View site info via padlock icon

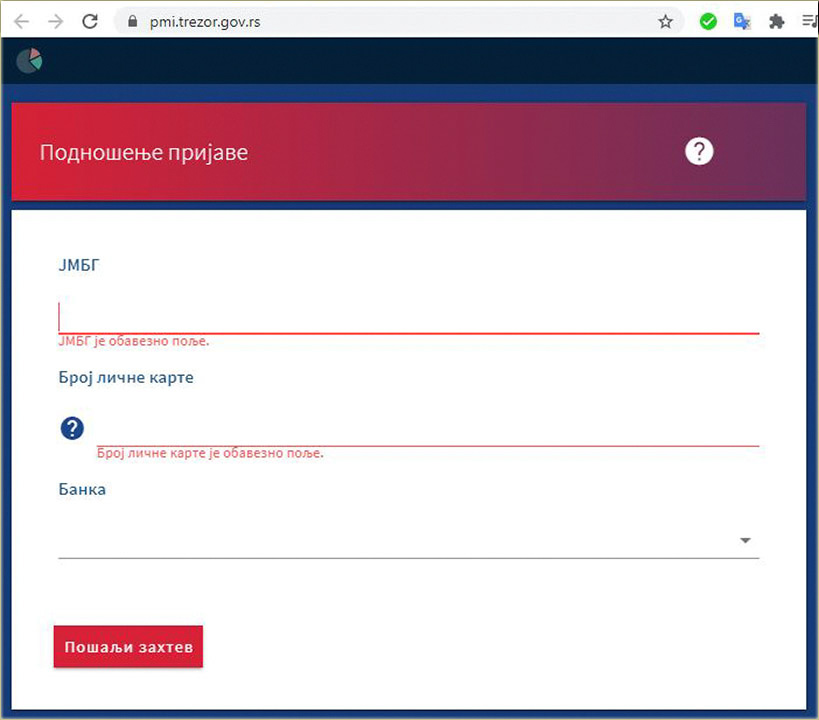tap(133, 21)
